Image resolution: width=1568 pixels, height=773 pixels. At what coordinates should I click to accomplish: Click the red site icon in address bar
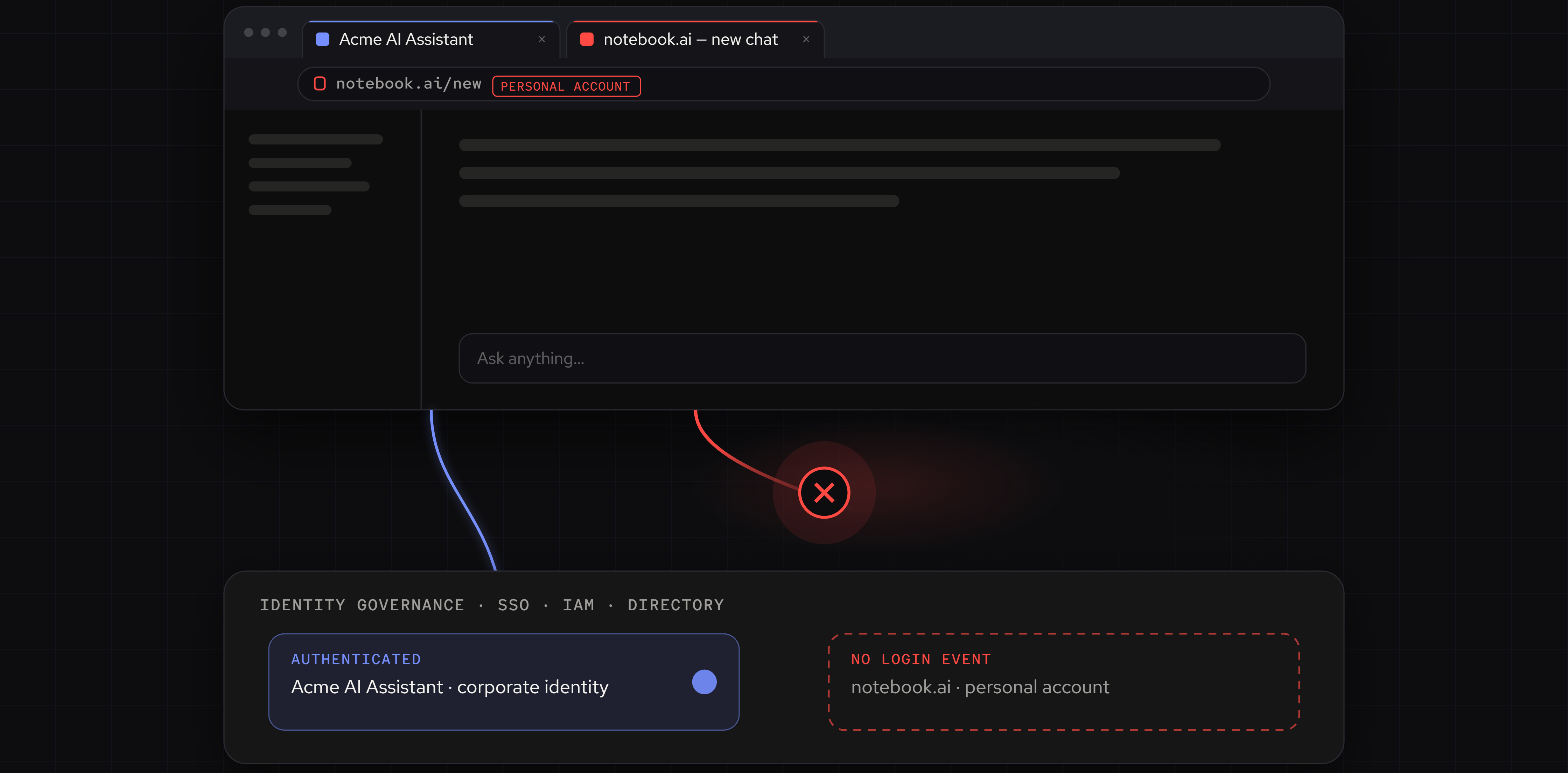320,83
